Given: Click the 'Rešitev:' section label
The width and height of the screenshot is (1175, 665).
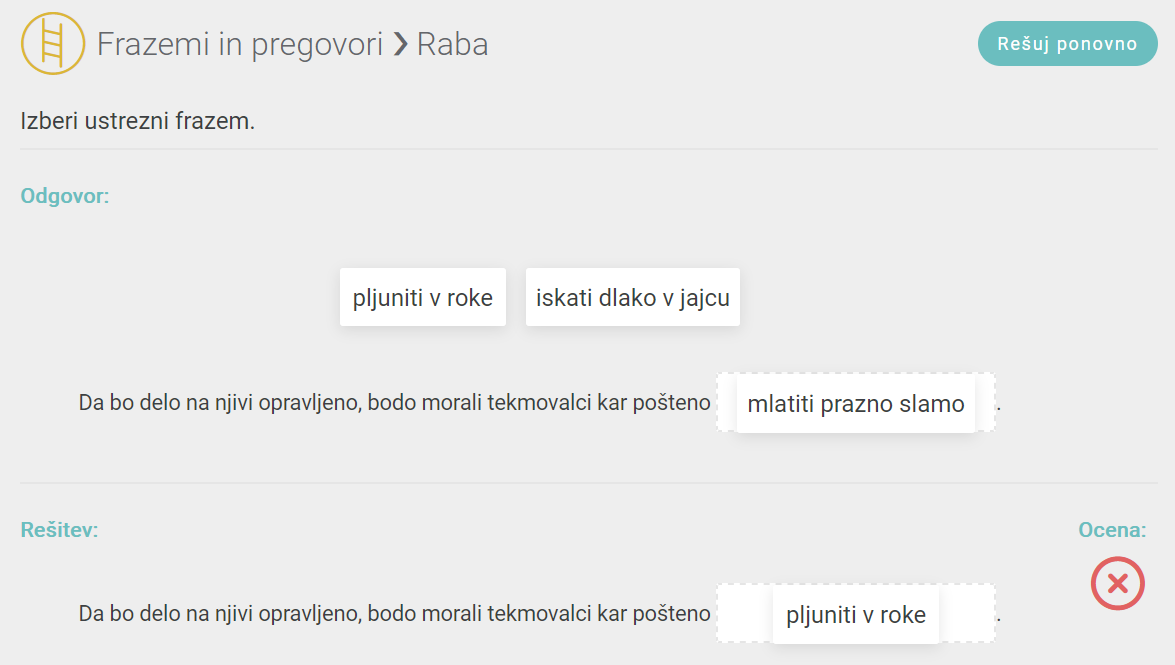Looking at the screenshot, I should [59, 530].
